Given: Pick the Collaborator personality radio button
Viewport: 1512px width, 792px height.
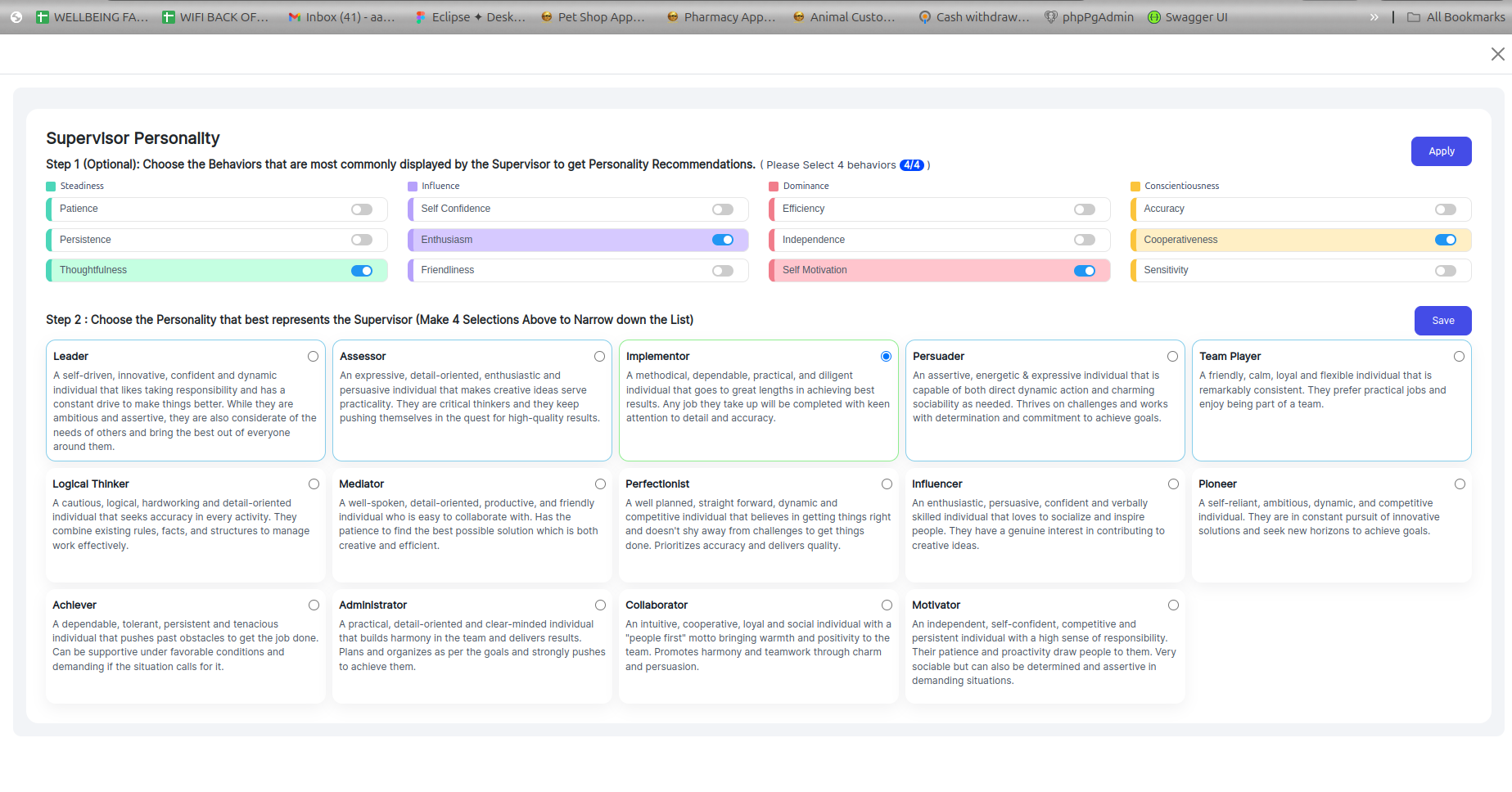Looking at the screenshot, I should (x=887, y=605).
